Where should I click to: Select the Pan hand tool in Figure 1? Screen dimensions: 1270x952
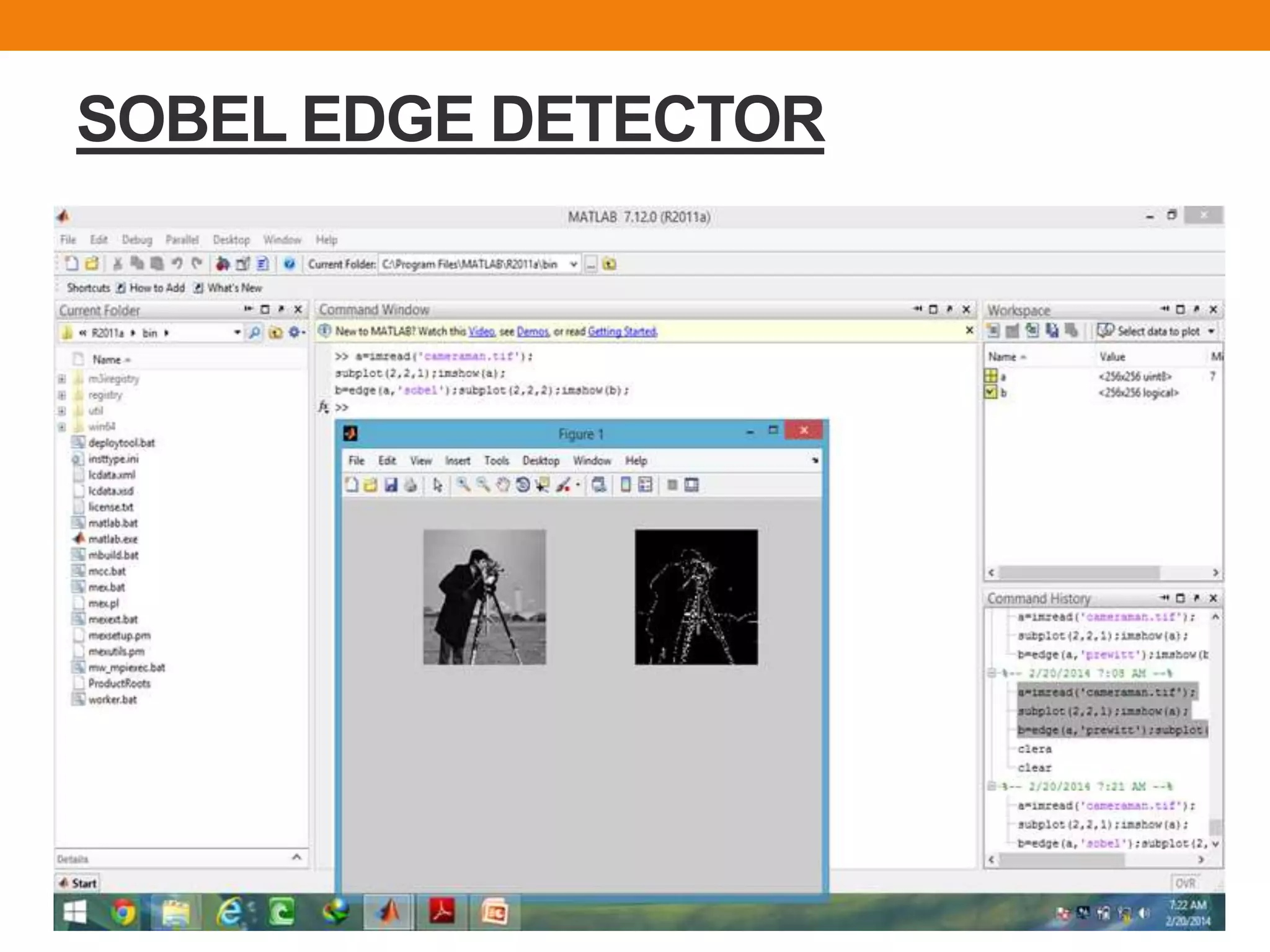tap(503, 485)
